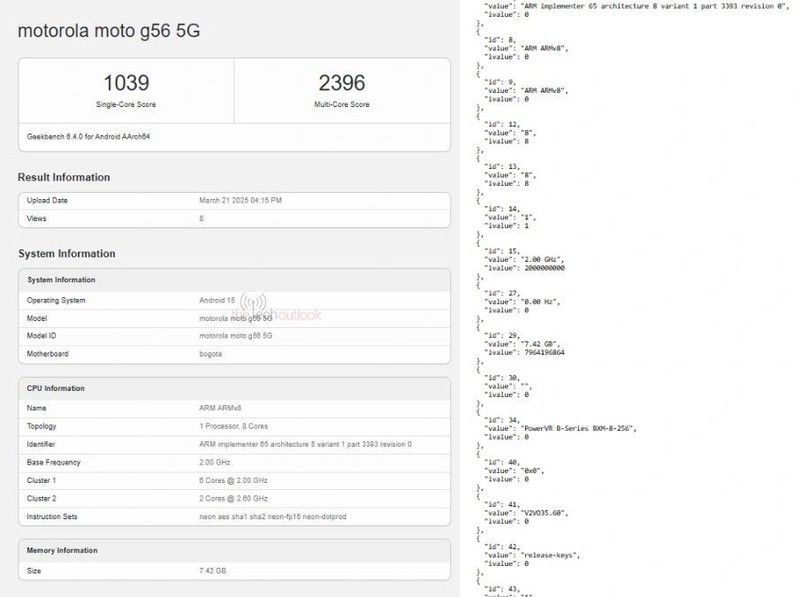Screen dimensions: 800x597
Task: Click the Memory Information table header
Action: (62, 550)
